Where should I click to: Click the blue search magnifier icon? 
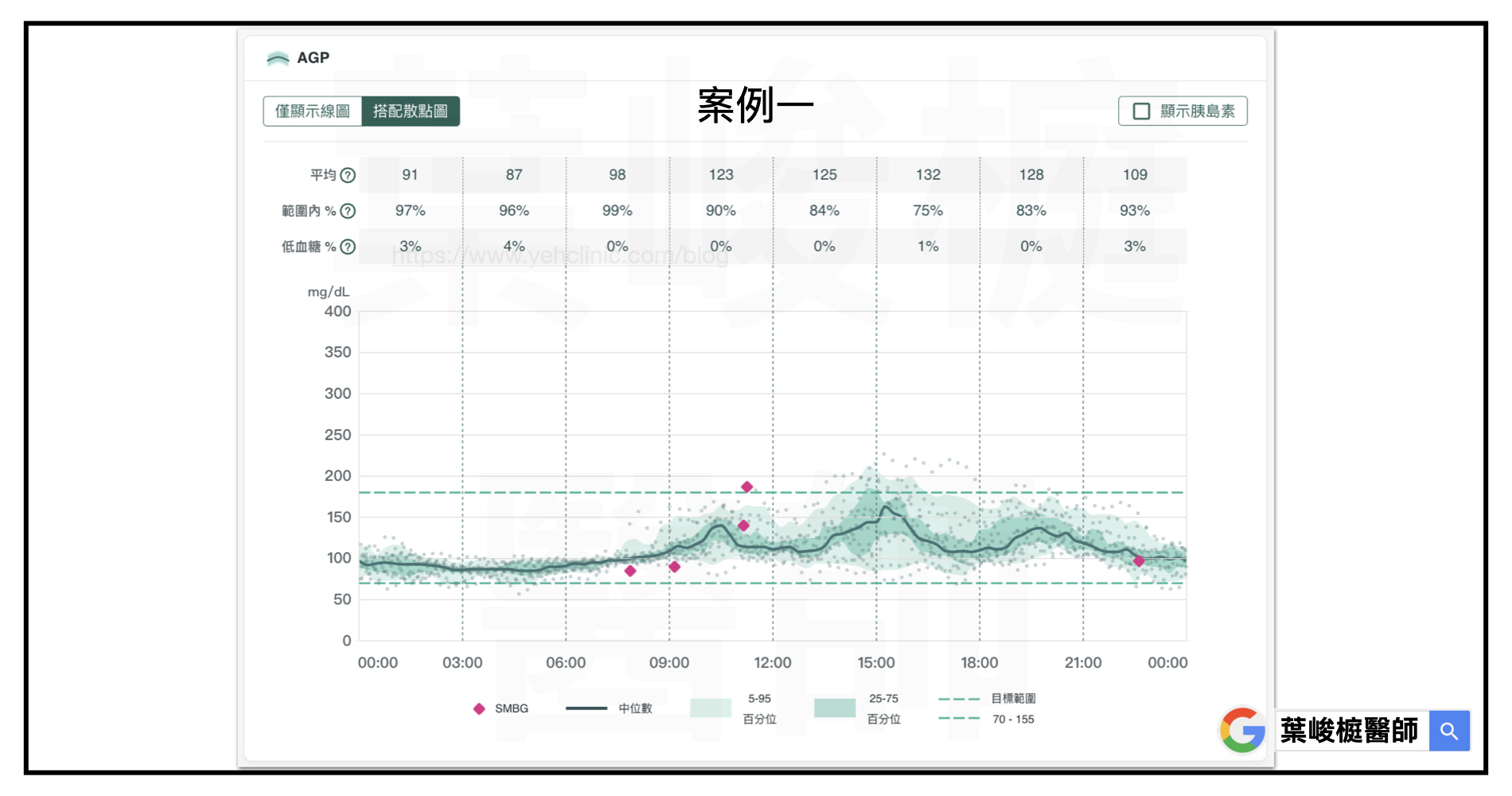[1448, 731]
